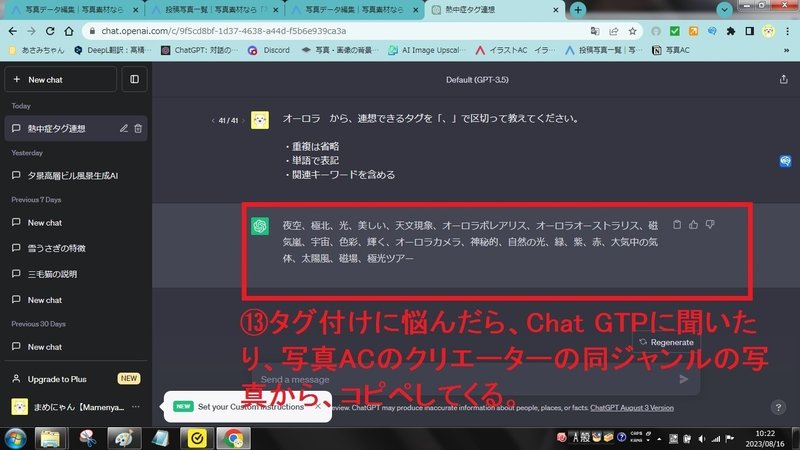Collapse the sidebar with the panel icon
Image resolution: width=800 pixels, height=450 pixels.
click(x=134, y=80)
